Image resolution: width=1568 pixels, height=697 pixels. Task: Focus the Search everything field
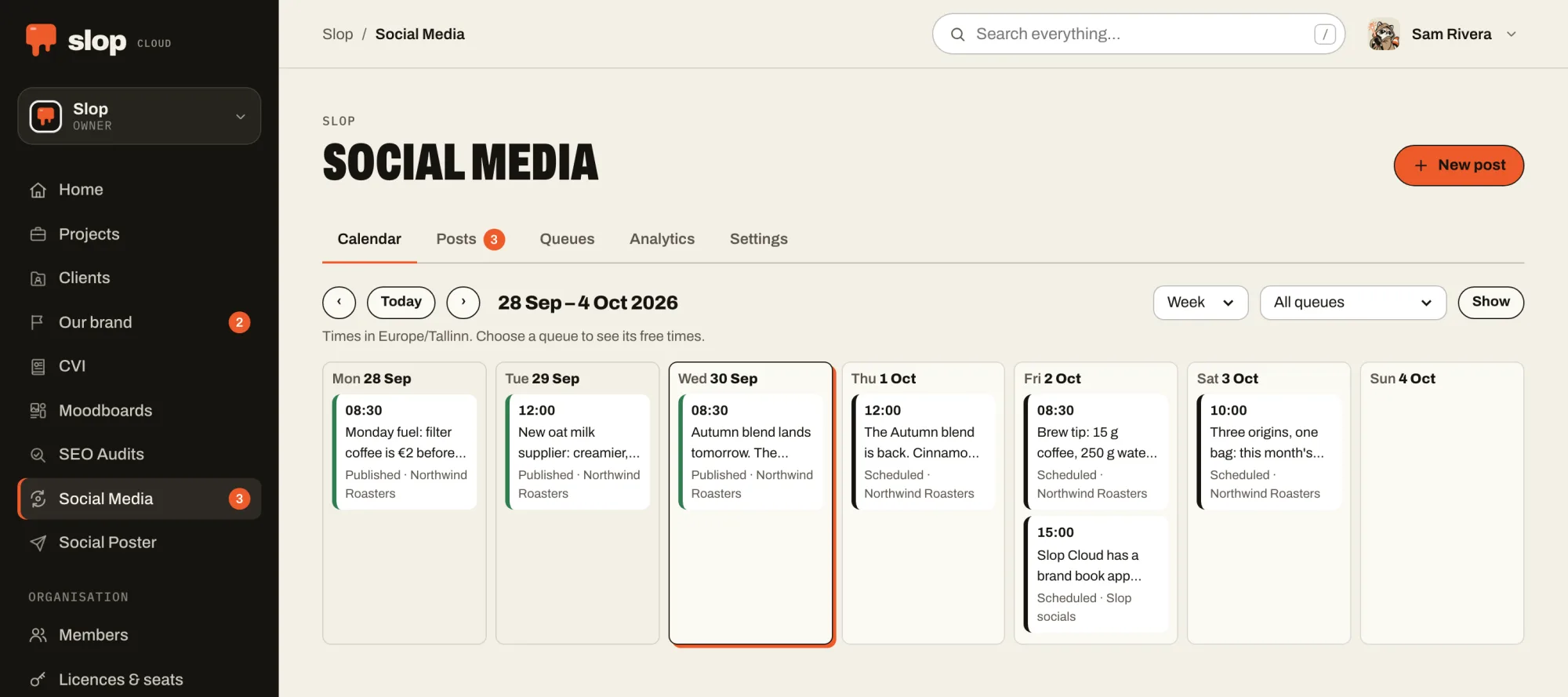(1138, 34)
